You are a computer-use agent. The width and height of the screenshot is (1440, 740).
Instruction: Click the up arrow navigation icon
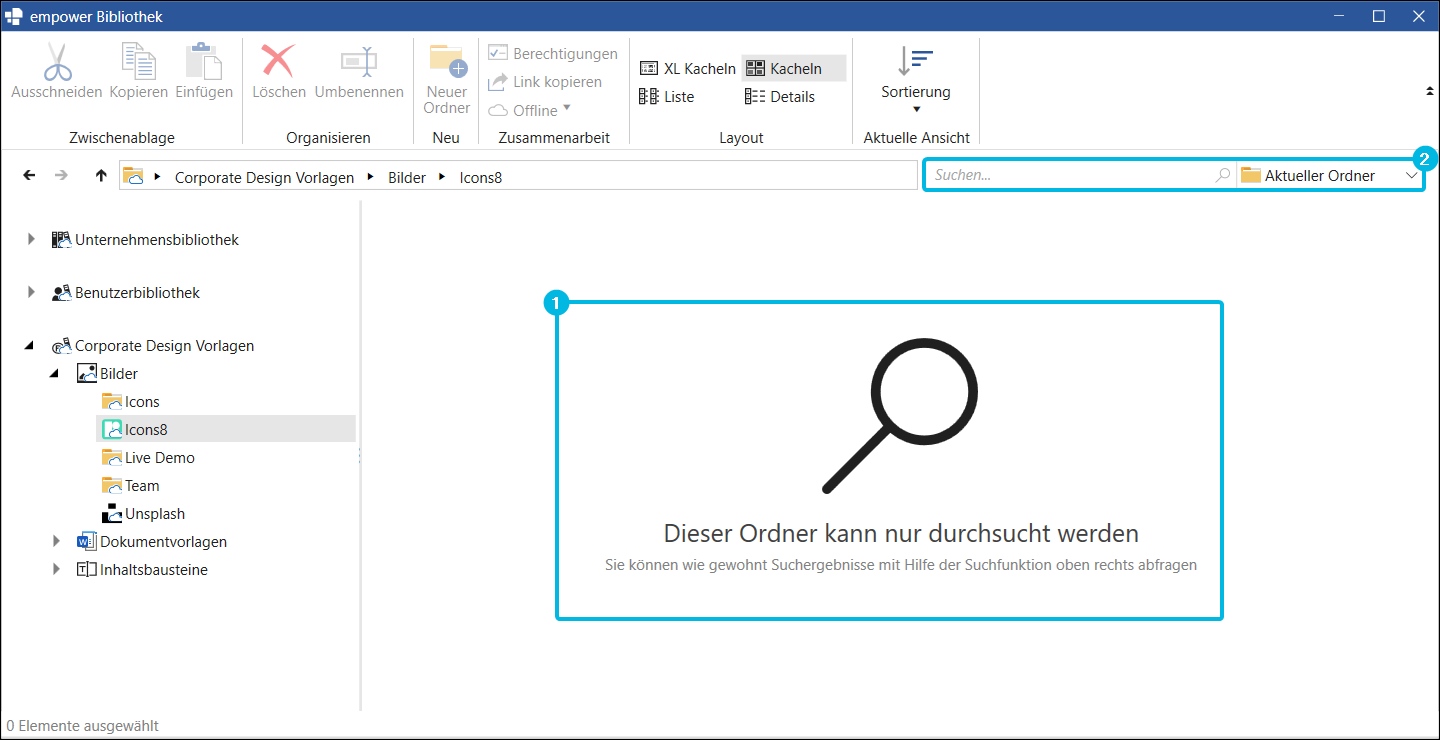[100, 176]
